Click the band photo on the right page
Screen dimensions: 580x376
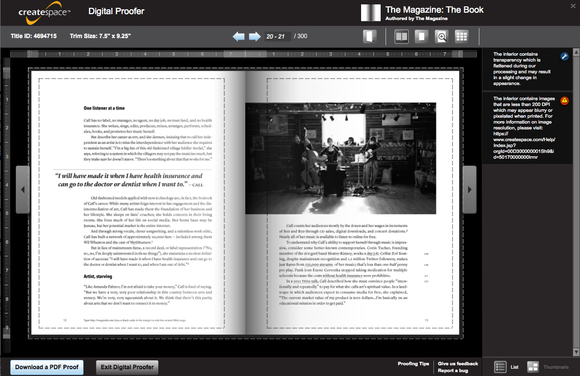point(341,158)
